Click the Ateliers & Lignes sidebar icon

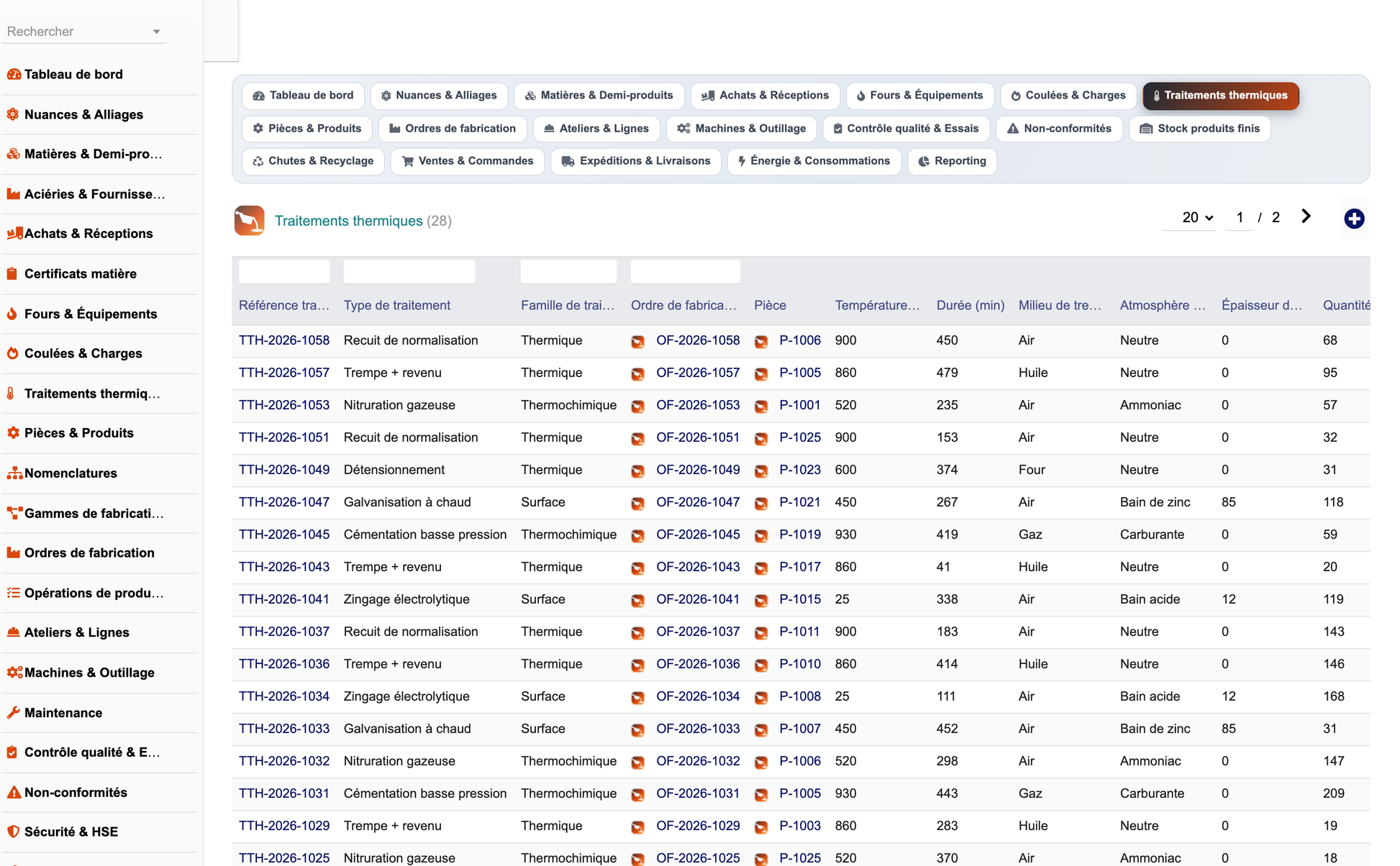click(x=14, y=632)
